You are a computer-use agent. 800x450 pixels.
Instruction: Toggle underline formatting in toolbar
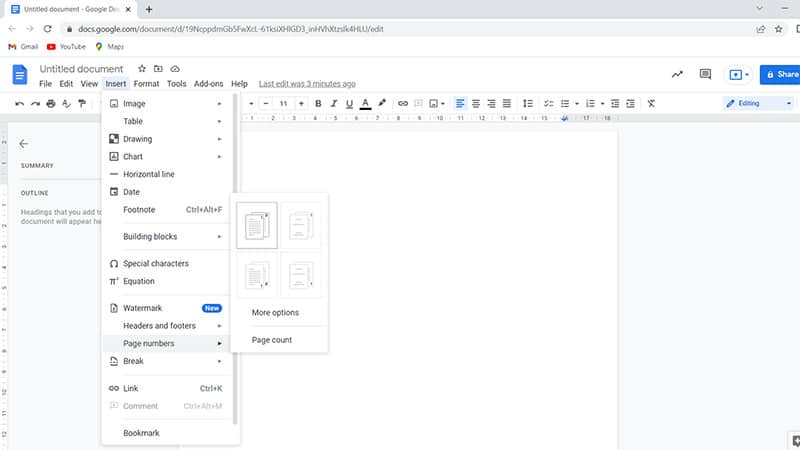point(349,103)
